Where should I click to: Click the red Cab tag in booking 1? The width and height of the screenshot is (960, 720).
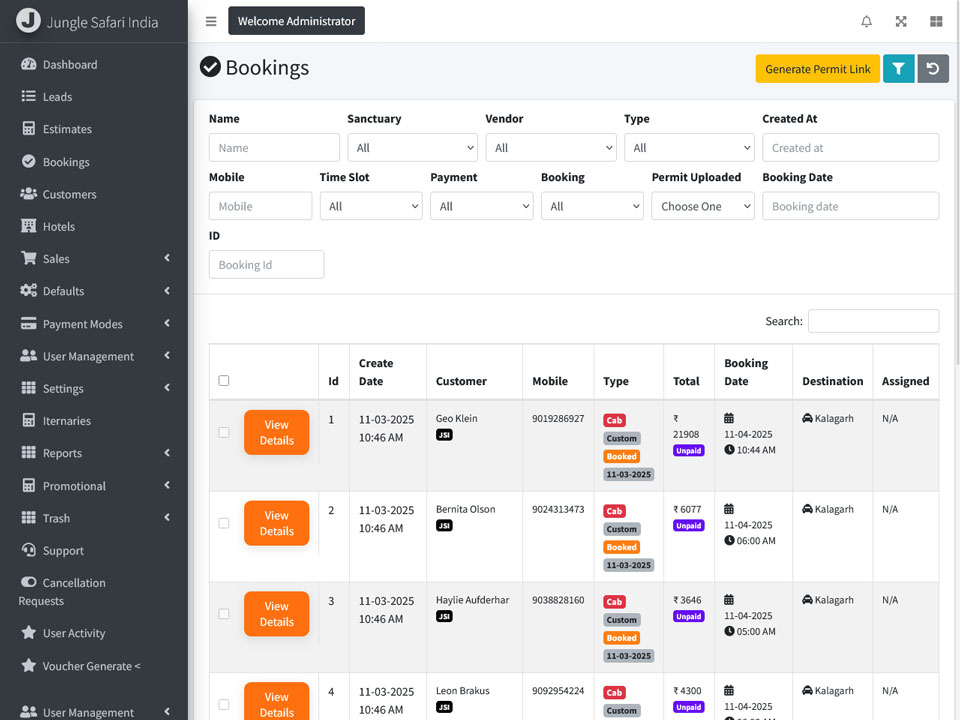614,420
